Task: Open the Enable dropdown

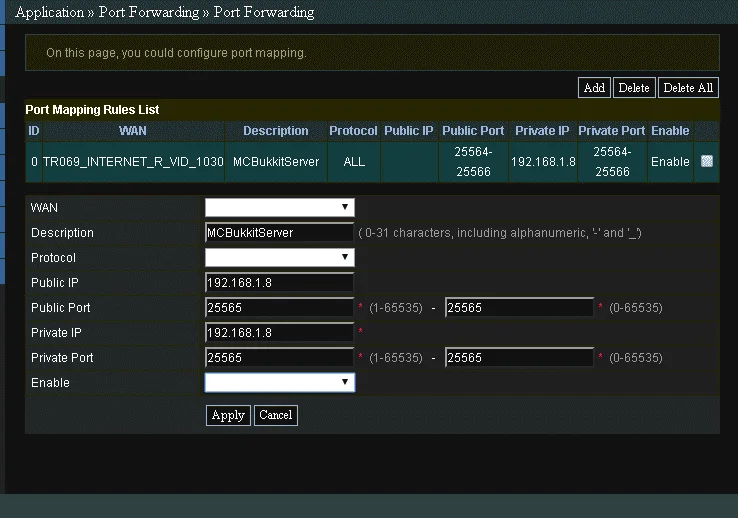Action: [x=280, y=383]
